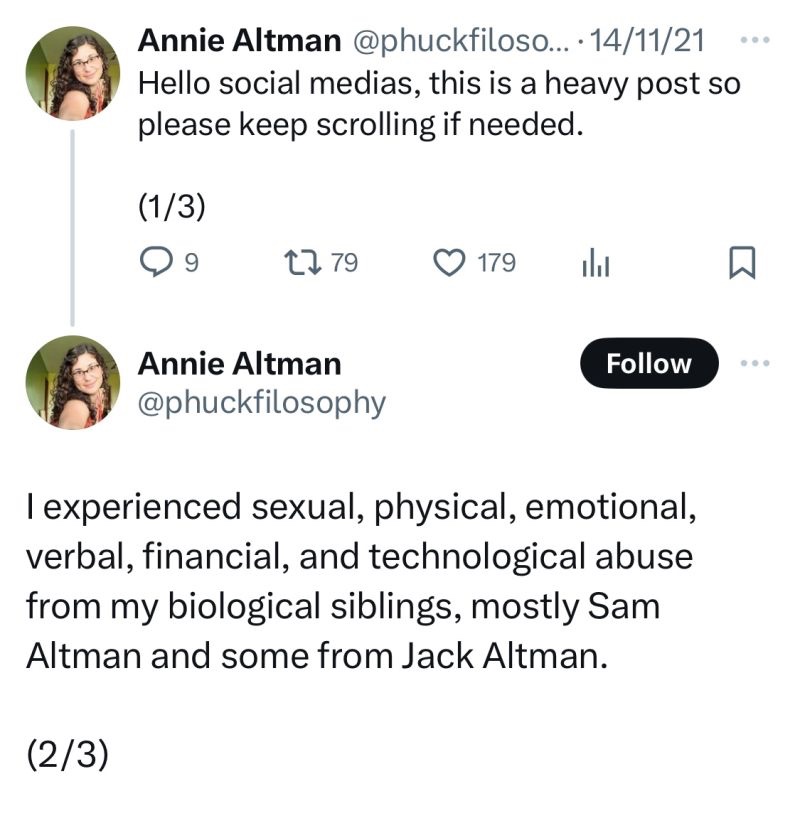Viewport: 800px width, 818px height.
Task: Like the first tweet with heart icon
Action: [x=451, y=262]
